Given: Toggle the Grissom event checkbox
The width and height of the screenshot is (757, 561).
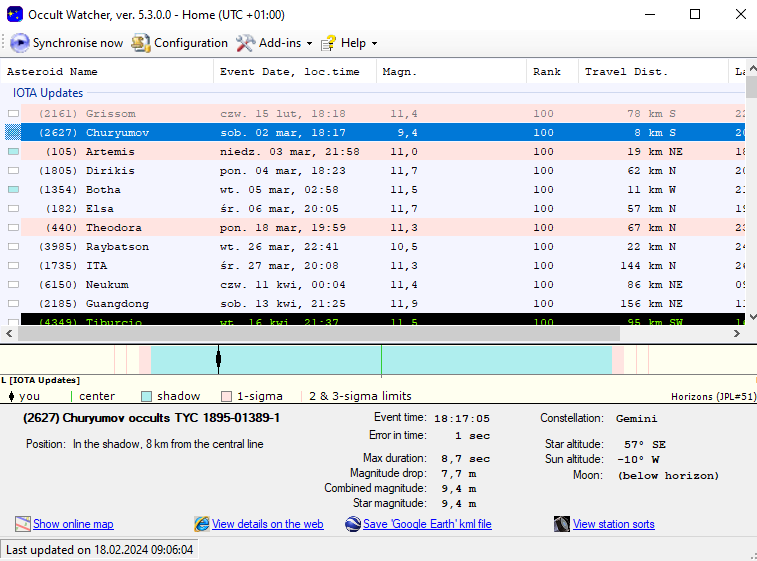Looking at the screenshot, I should [x=14, y=113].
